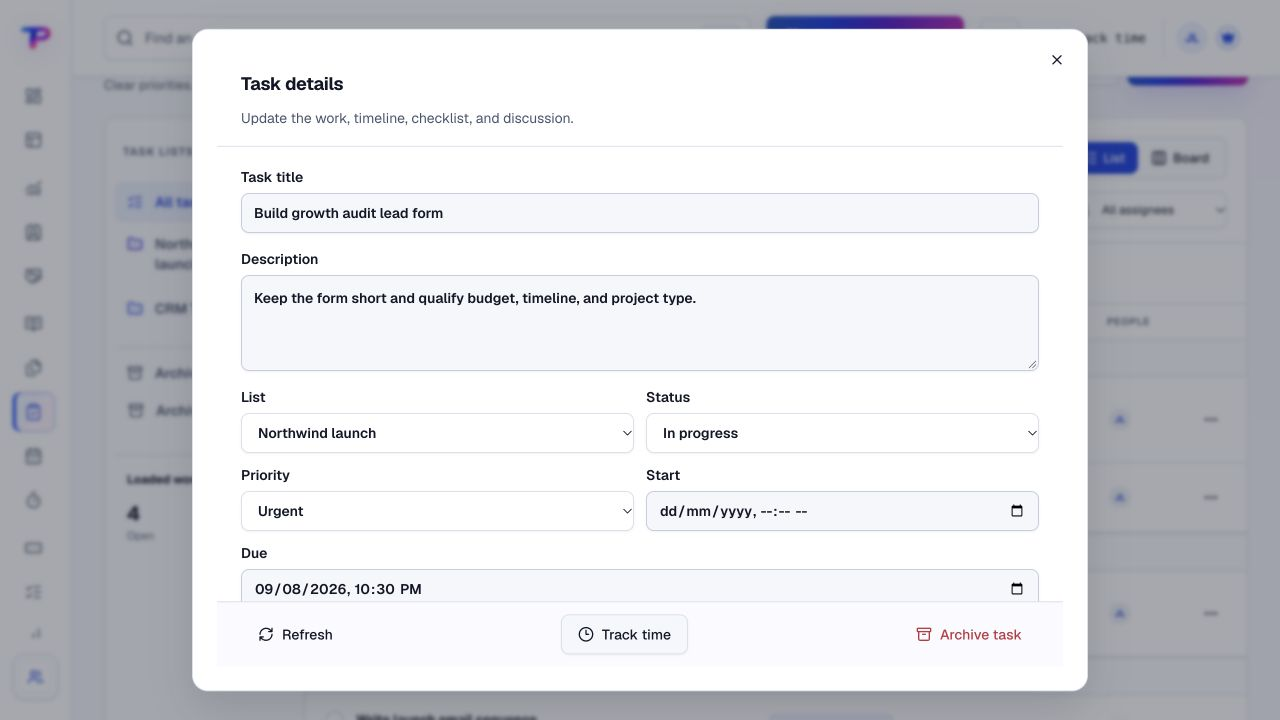Click the red Archive task button
The width and height of the screenshot is (1280, 720).
coord(969,635)
